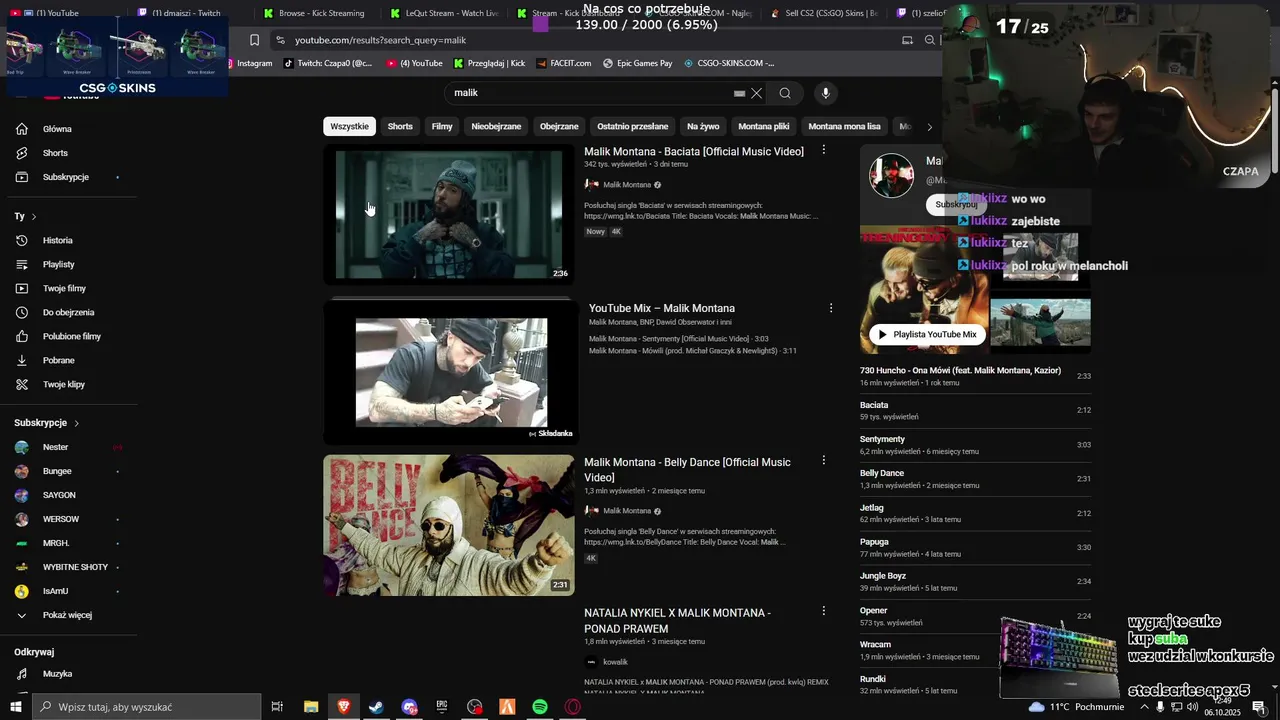Open the Baciata video thumbnail
Screen dimensions: 1280x720
point(449,214)
